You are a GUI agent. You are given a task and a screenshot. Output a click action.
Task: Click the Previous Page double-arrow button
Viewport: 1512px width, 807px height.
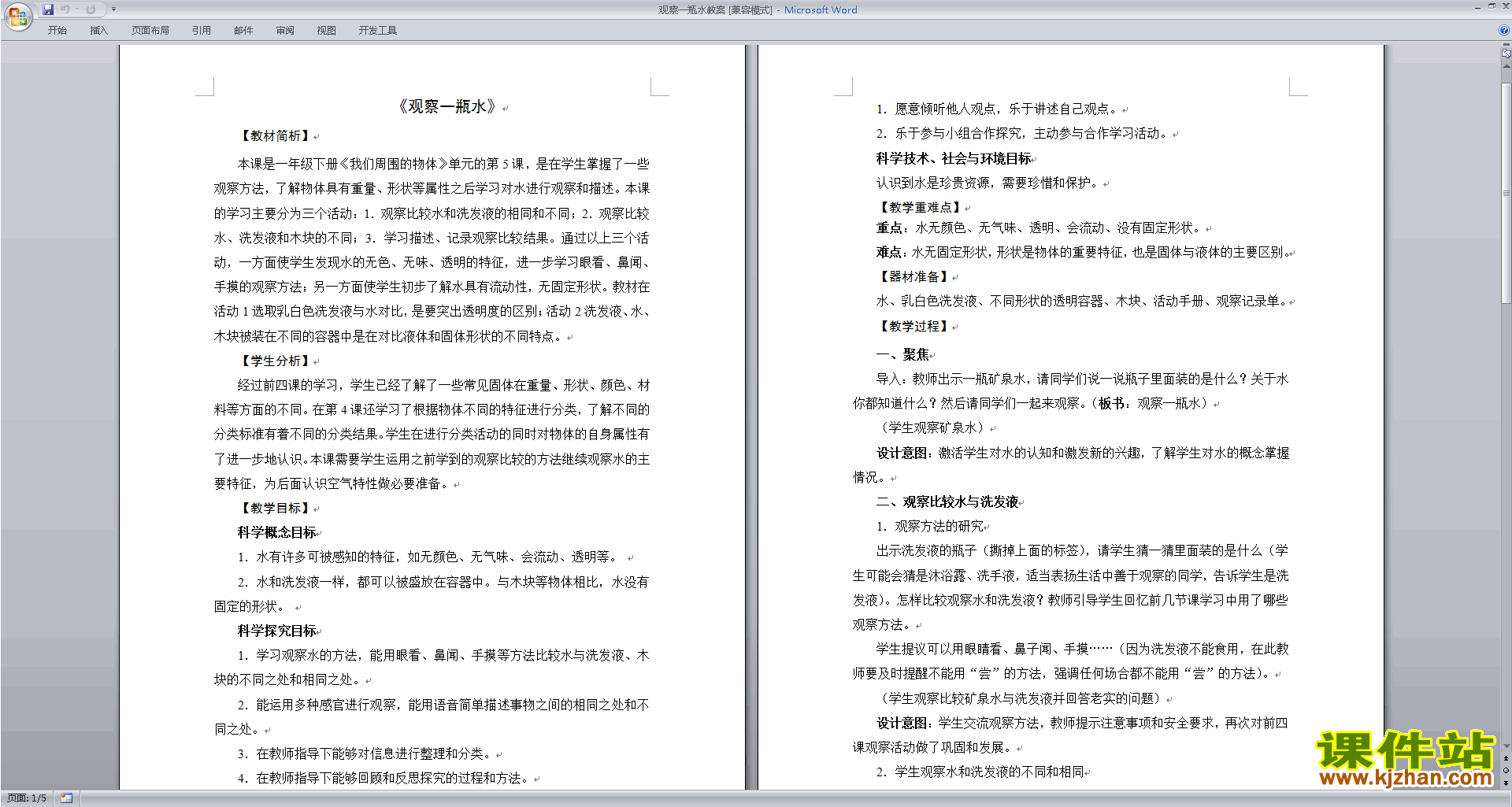[1506, 759]
